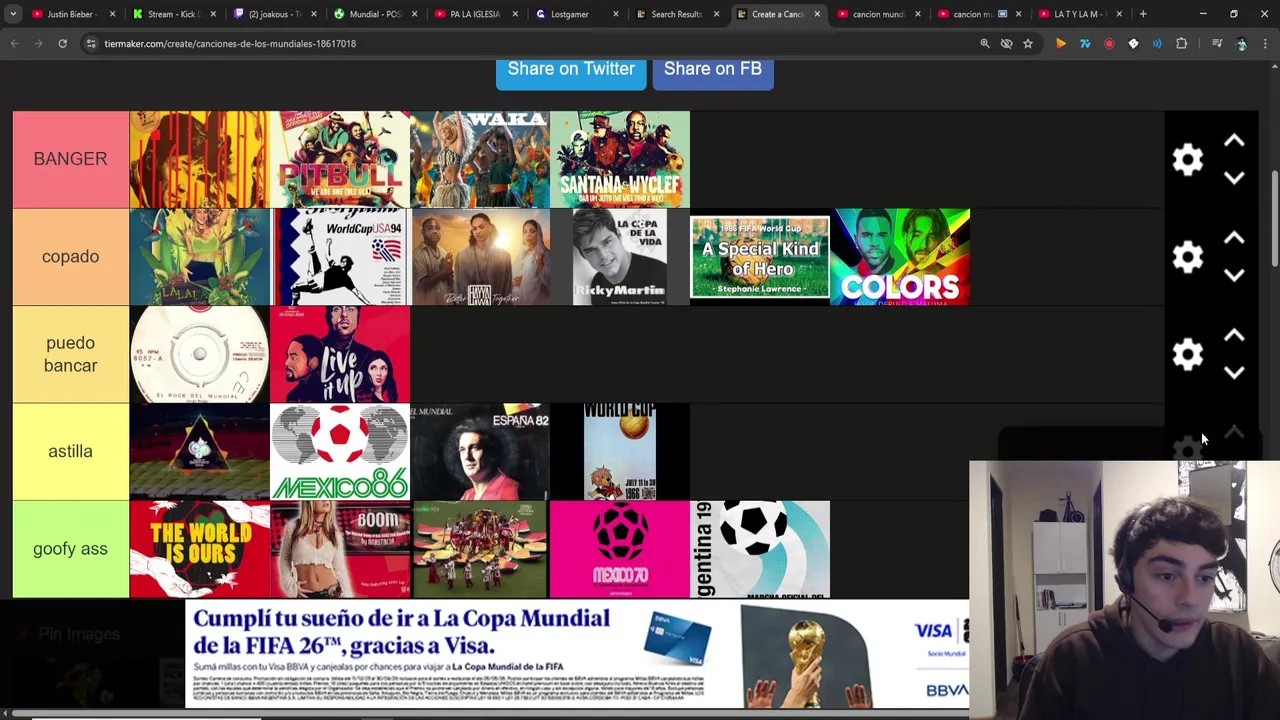Screen dimensions: 1280x720
Task: Select the astilla tier label
Action: point(70,451)
